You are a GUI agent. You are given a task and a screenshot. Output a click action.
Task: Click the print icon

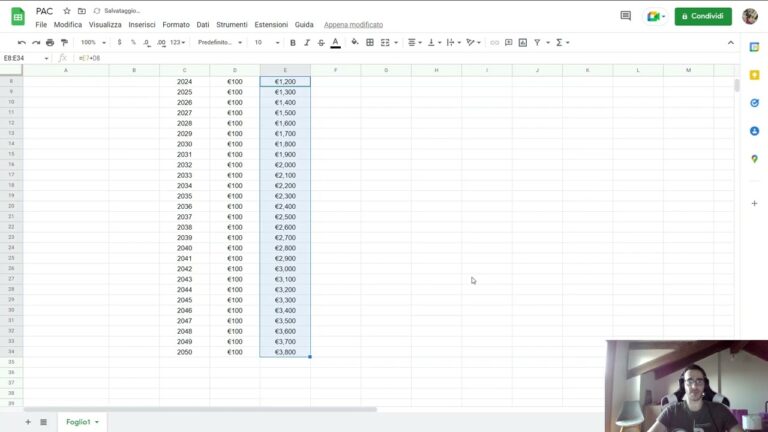click(x=50, y=43)
